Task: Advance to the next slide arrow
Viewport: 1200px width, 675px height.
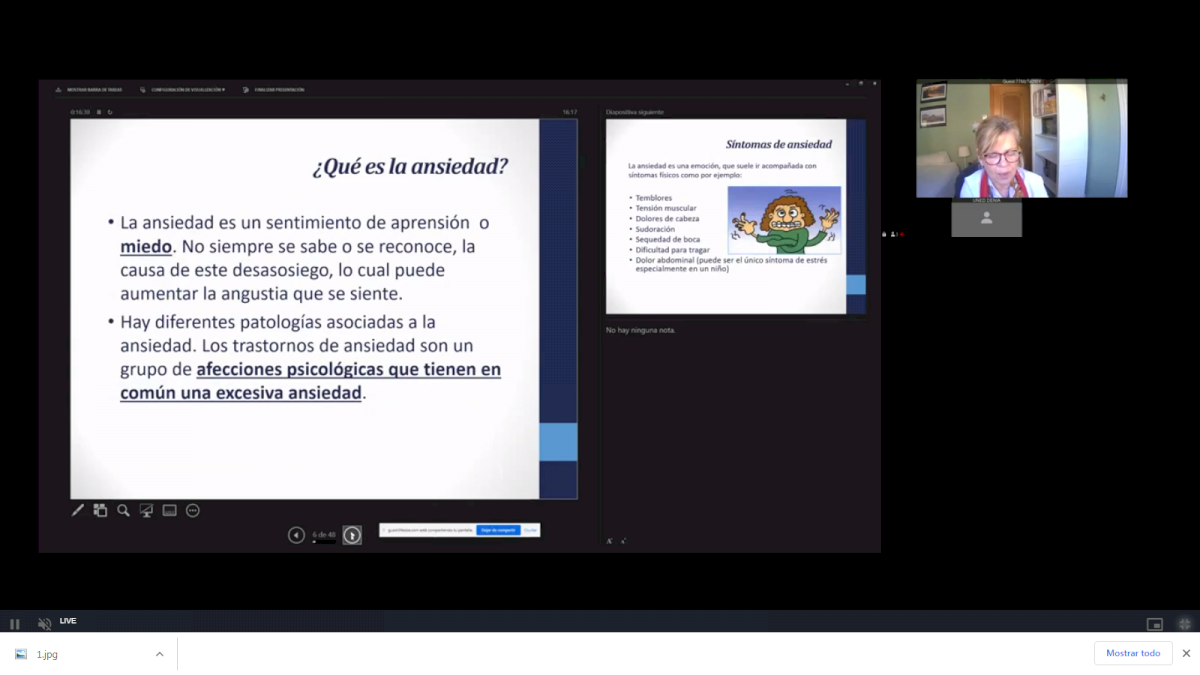Action: pyautogui.click(x=352, y=535)
